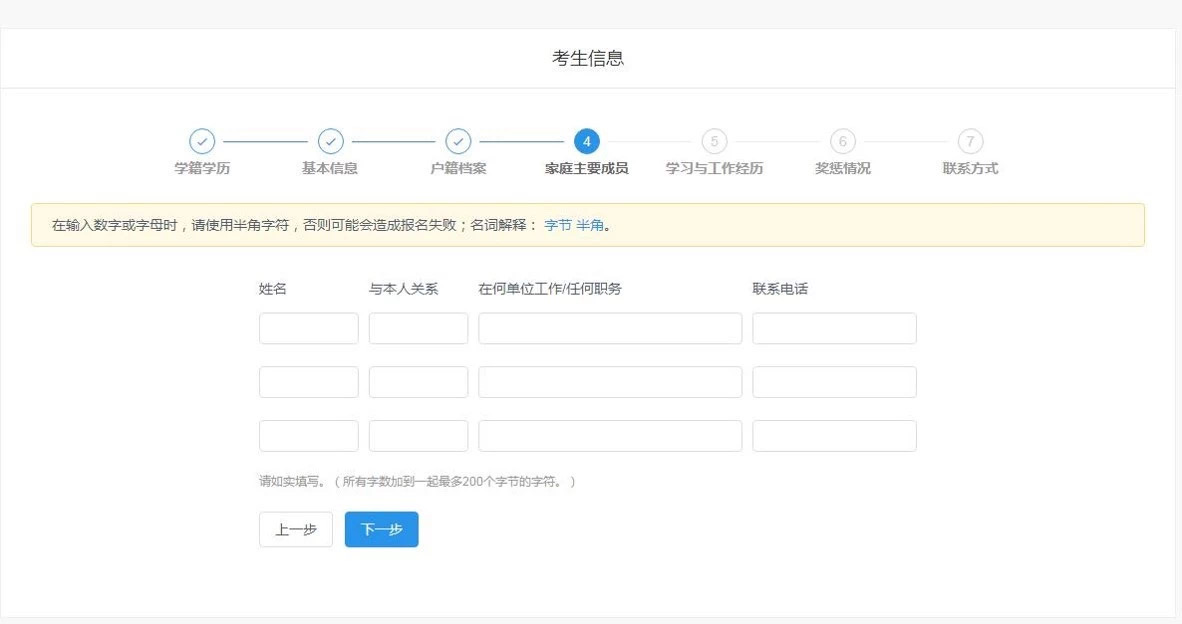
Task: Focus the third row 与本人关系 field
Action: pos(418,436)
